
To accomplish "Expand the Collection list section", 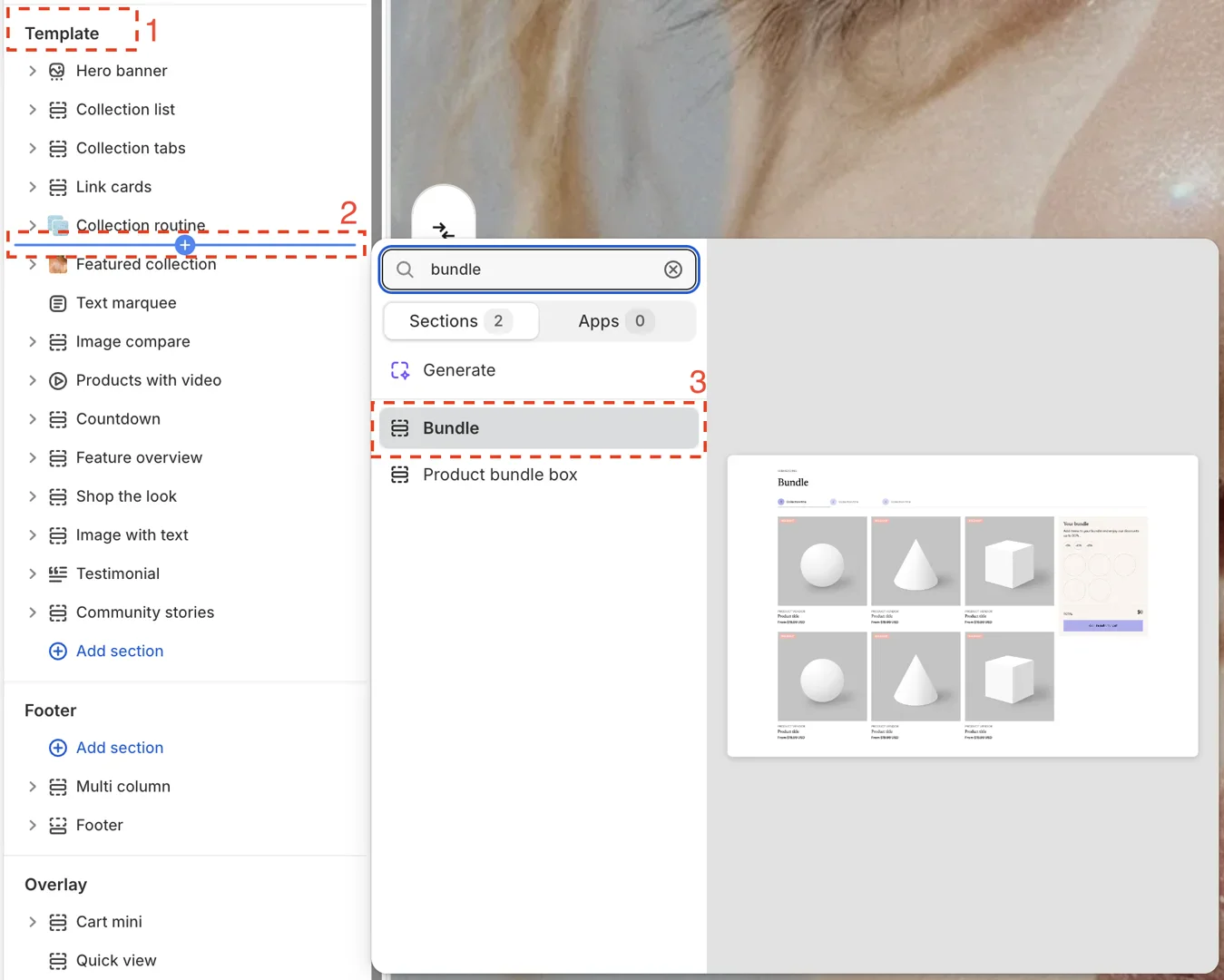I will (33, 110).
